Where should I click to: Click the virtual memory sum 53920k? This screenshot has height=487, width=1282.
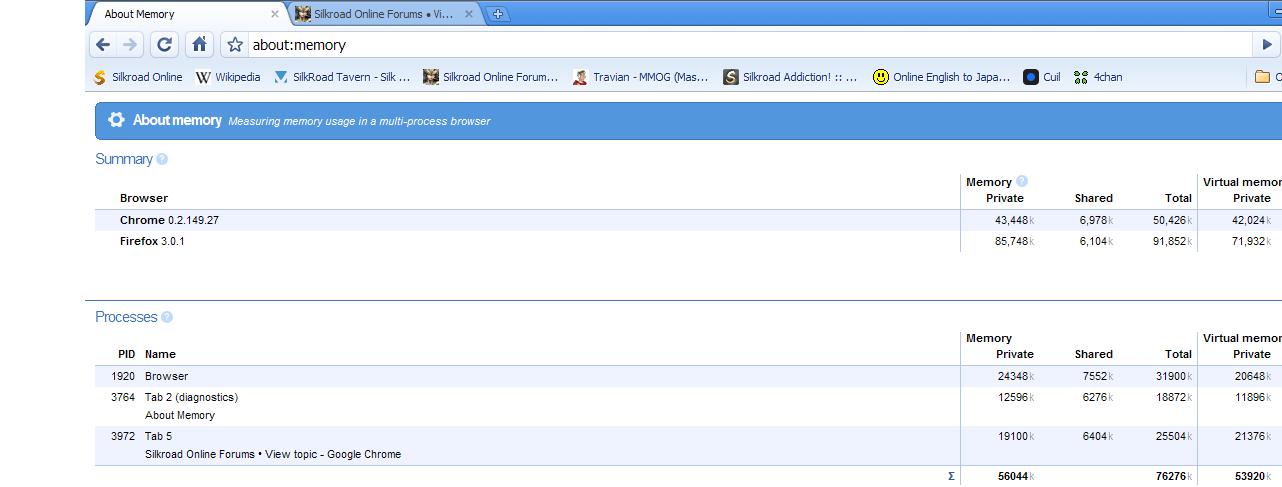[1254, 477]
